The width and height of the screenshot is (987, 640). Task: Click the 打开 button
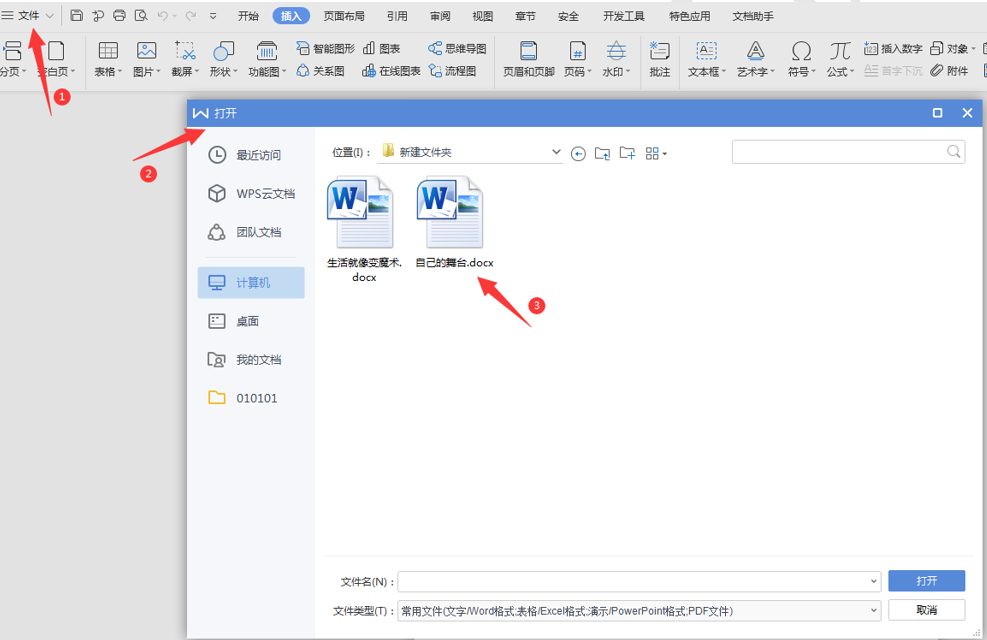927,580
